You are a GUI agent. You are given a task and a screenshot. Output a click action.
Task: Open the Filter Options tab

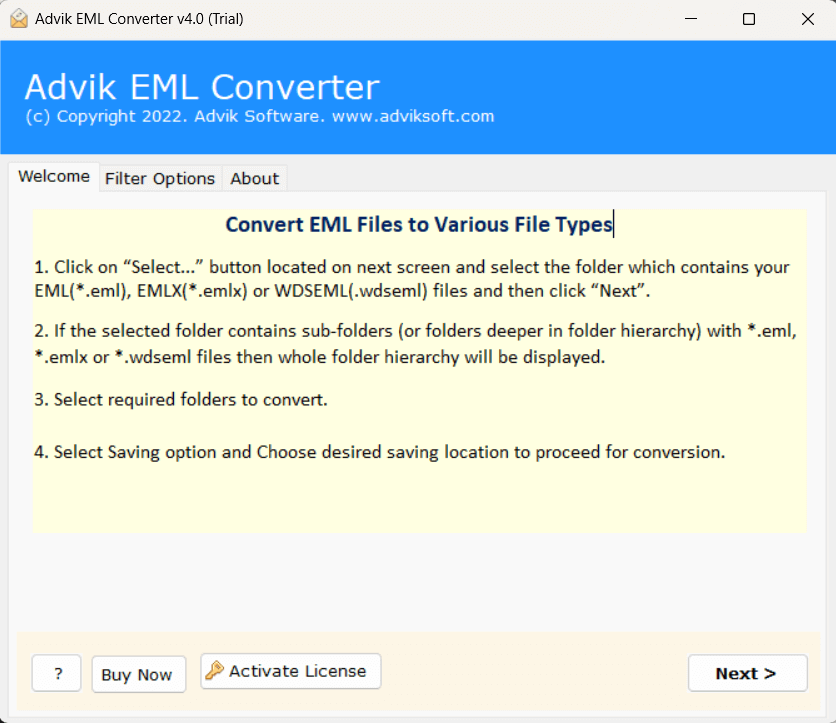(160, 179)
